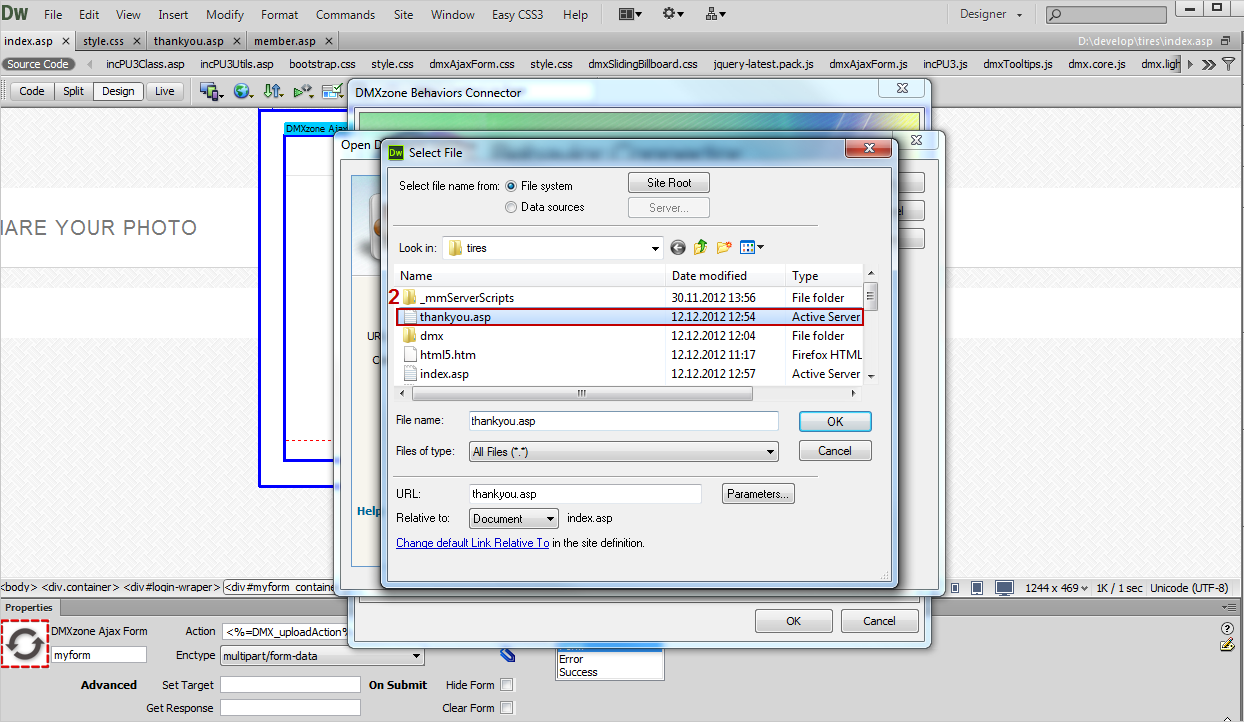1244x722 pixels.
Task: Open the Modify menu
Action: (x=225, y=15)
